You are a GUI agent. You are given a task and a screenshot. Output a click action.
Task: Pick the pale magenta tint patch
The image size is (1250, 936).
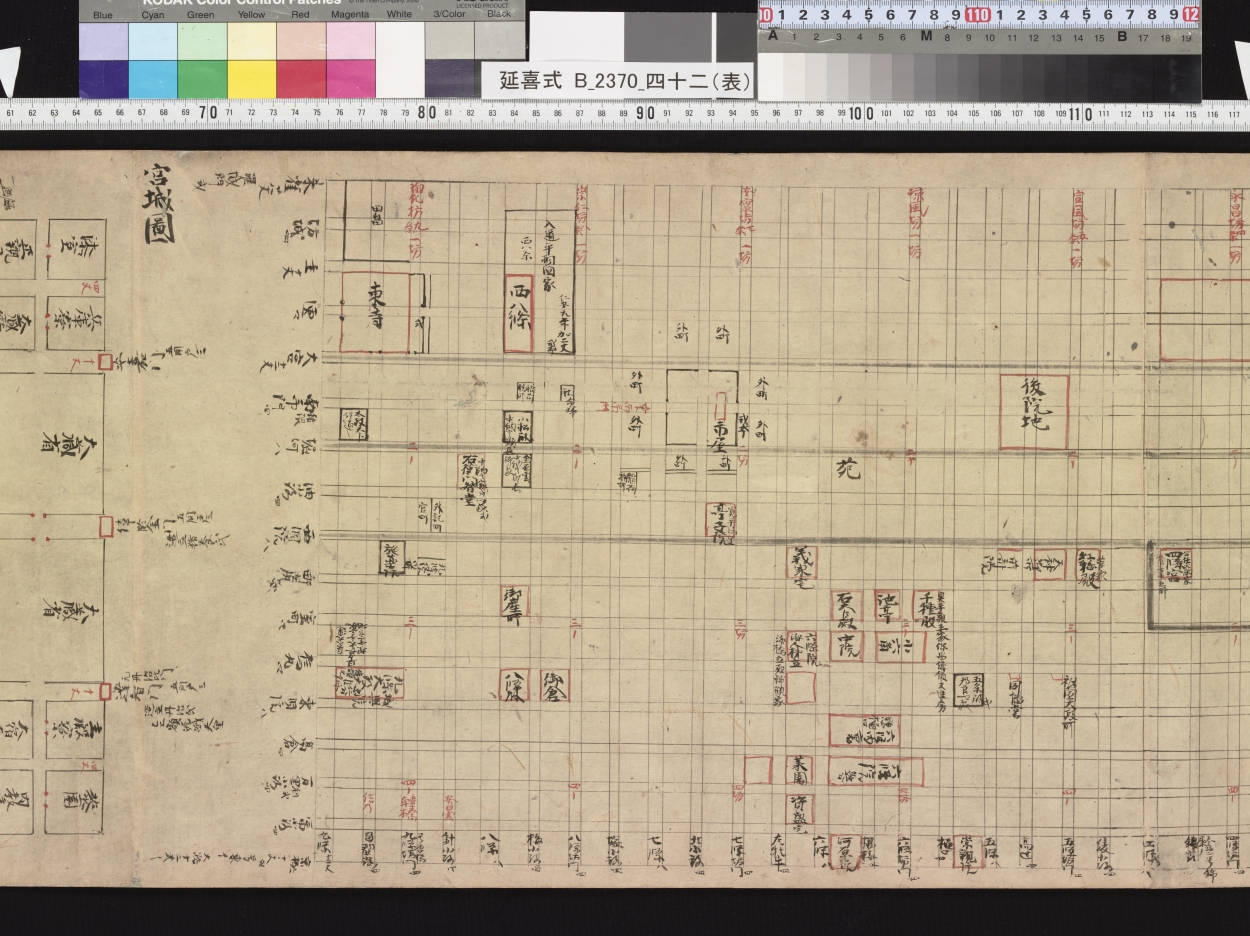tap(351, 41)
